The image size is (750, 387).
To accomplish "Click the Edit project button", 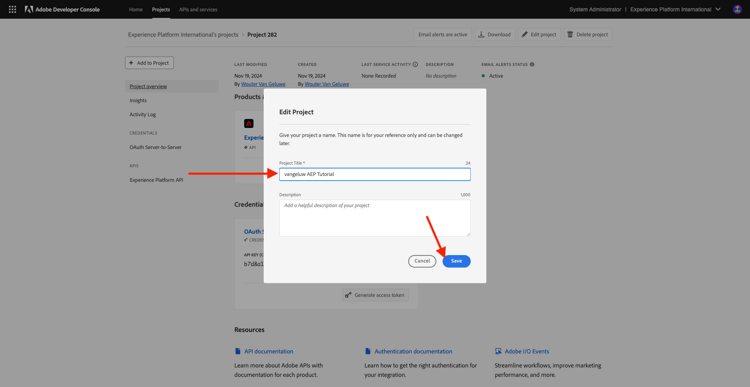I will (x=539, y=34).
